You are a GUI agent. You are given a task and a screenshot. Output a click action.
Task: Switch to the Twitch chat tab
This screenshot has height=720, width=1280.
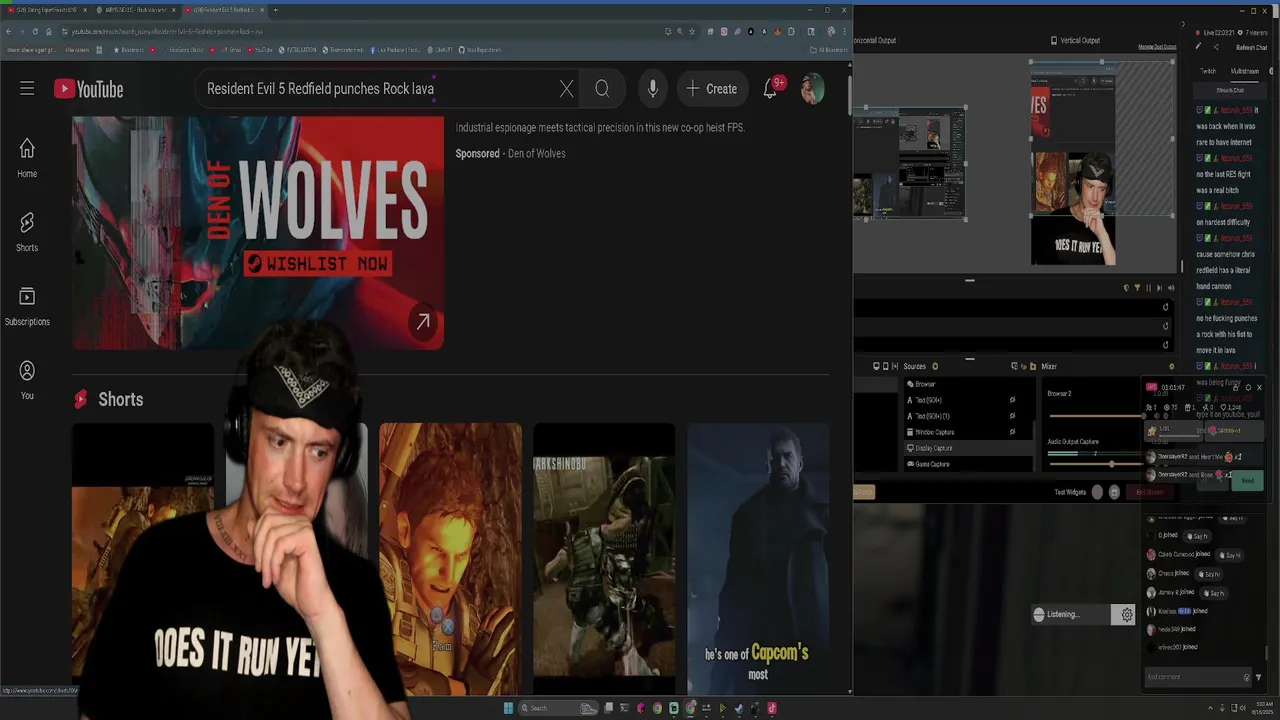pos(1208,71)
